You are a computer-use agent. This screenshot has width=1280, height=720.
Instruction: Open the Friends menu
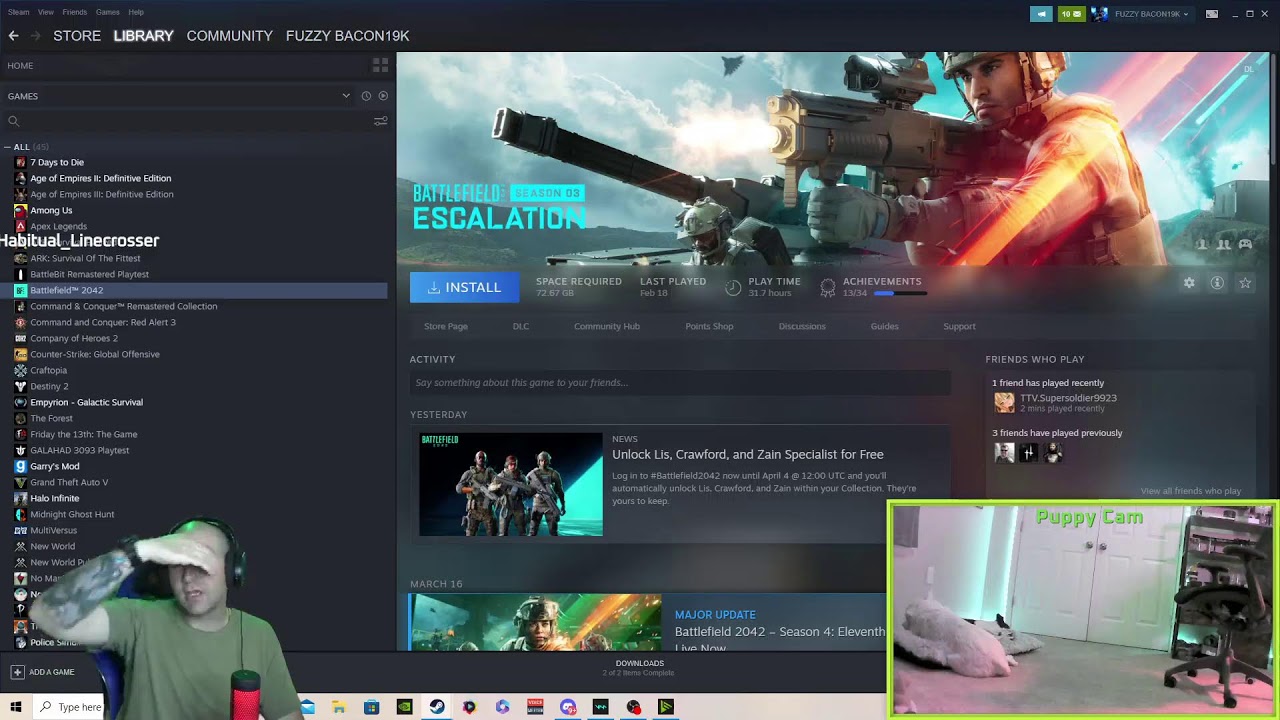click(75, 12)
